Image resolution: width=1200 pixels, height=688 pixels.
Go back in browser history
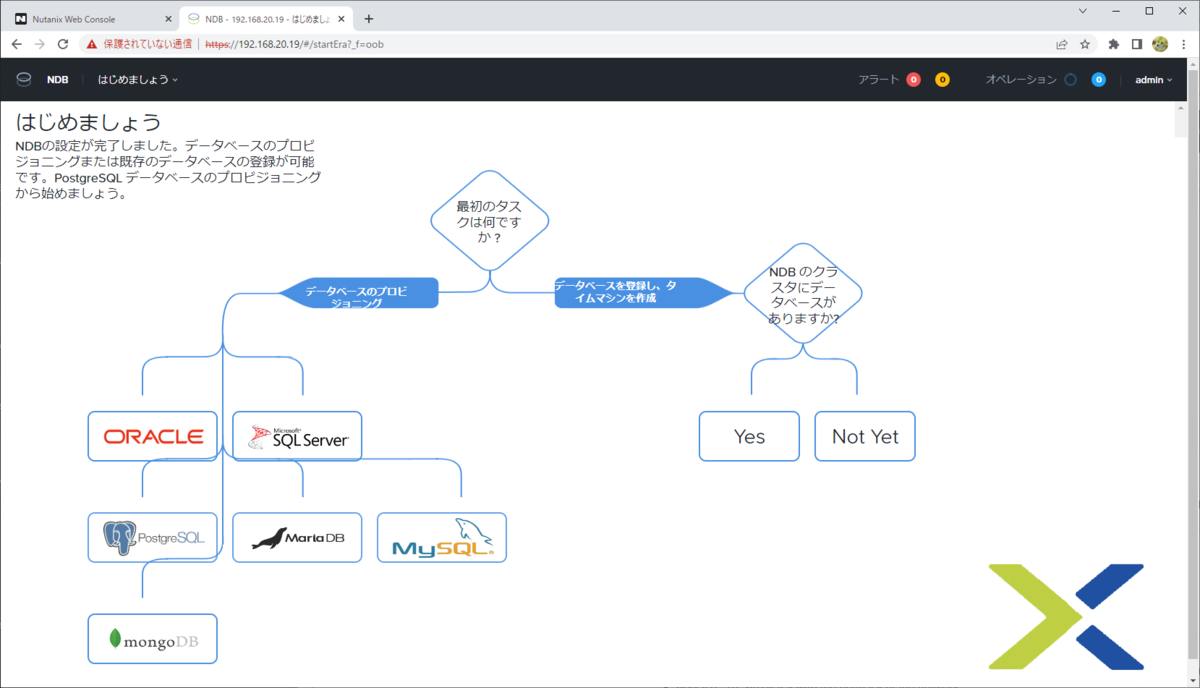16,44
